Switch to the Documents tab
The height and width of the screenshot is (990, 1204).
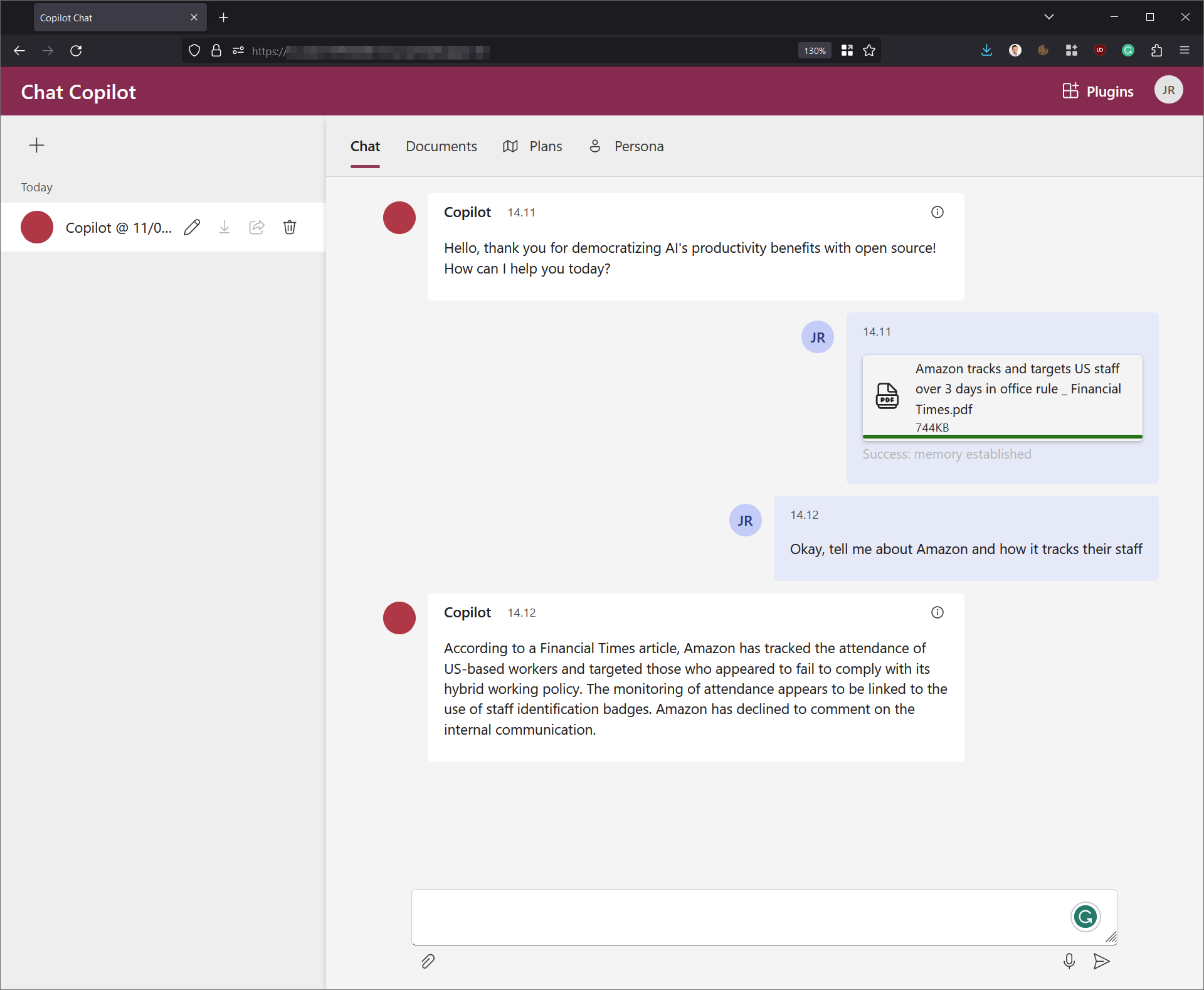click(441, 146)
